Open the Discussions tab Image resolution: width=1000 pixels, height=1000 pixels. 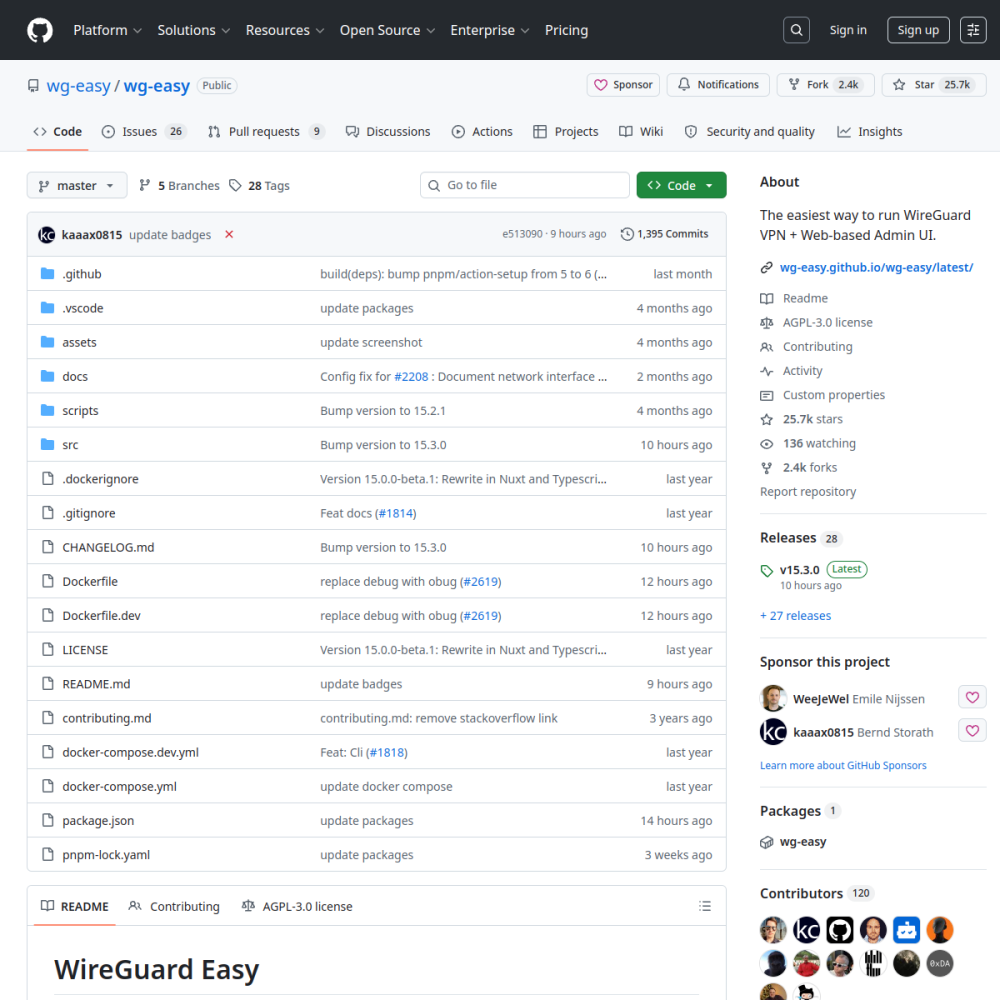(x=388, y=131)
